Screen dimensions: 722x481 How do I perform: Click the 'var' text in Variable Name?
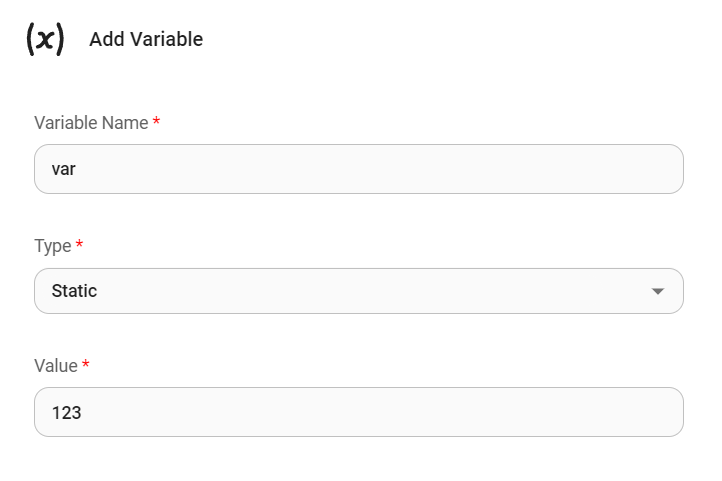pyautogui.click(x=64, y=169)
